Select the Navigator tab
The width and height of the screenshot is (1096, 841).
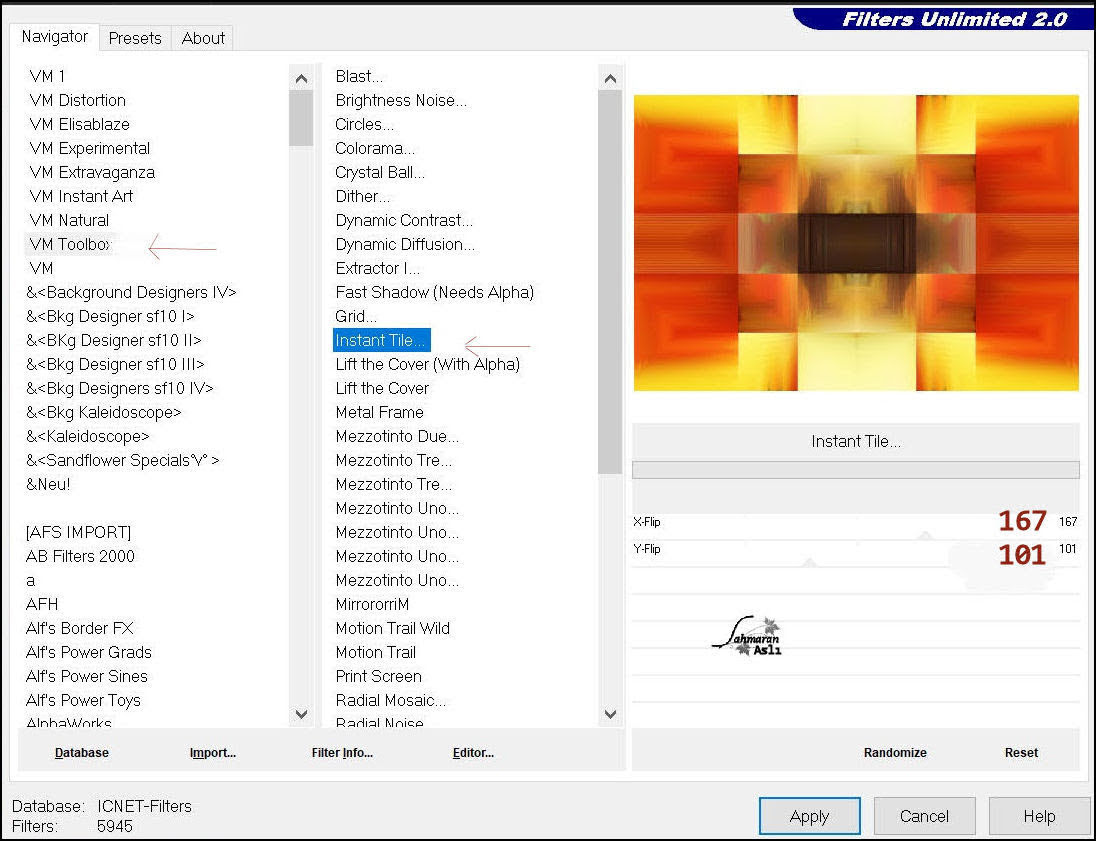[x=54, y=37]
